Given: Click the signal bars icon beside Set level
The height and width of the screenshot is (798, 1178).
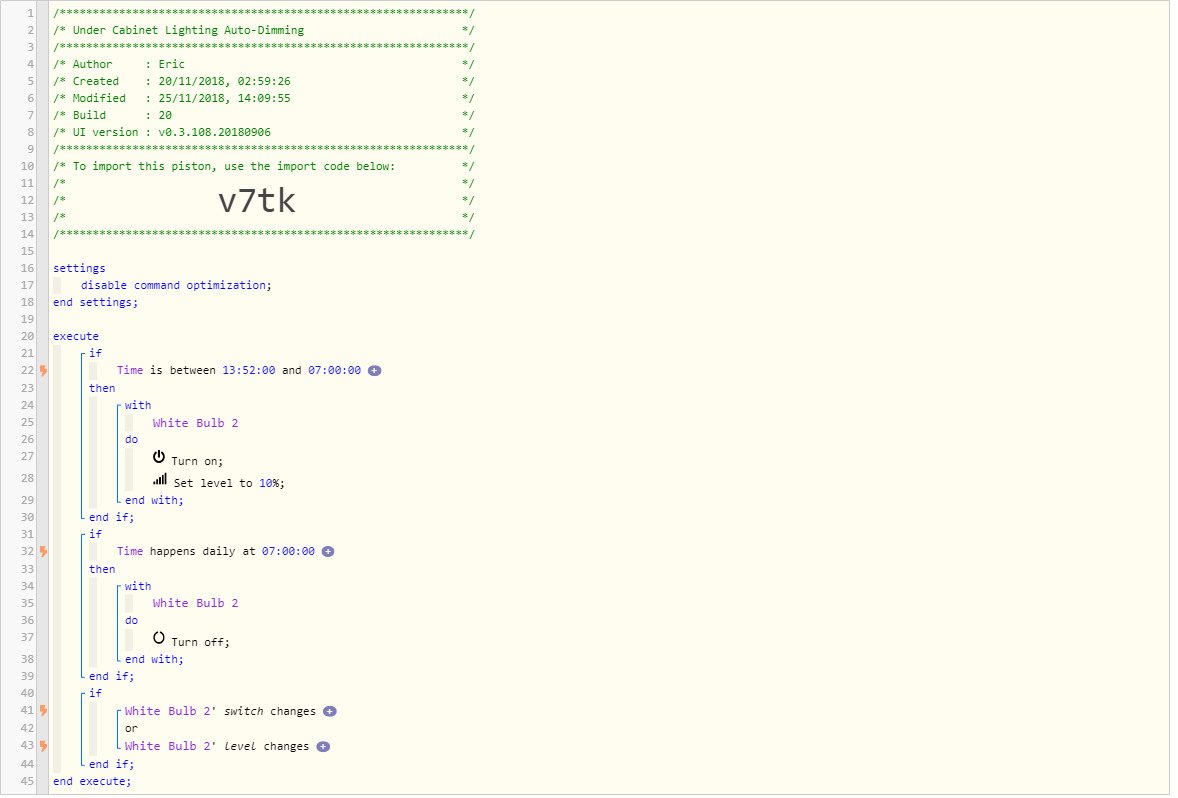Looking at the screenshot, I should coord(160,479).
